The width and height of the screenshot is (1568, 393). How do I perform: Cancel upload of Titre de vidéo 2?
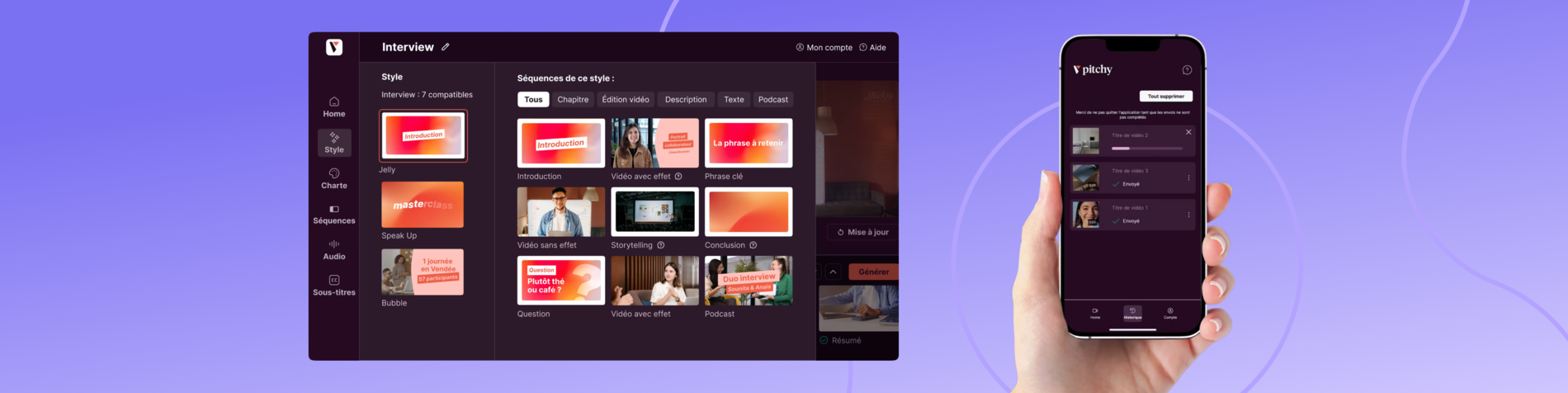[1188, 132]
